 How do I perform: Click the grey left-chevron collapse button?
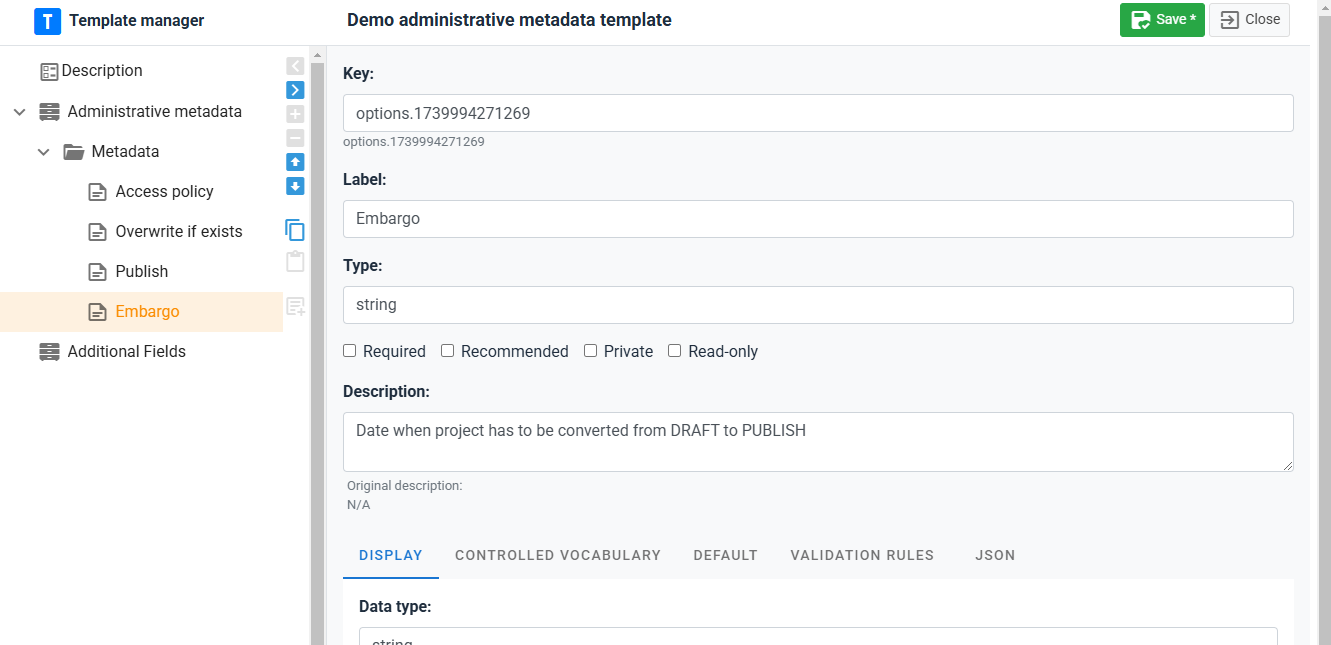(x=295, y=66)
